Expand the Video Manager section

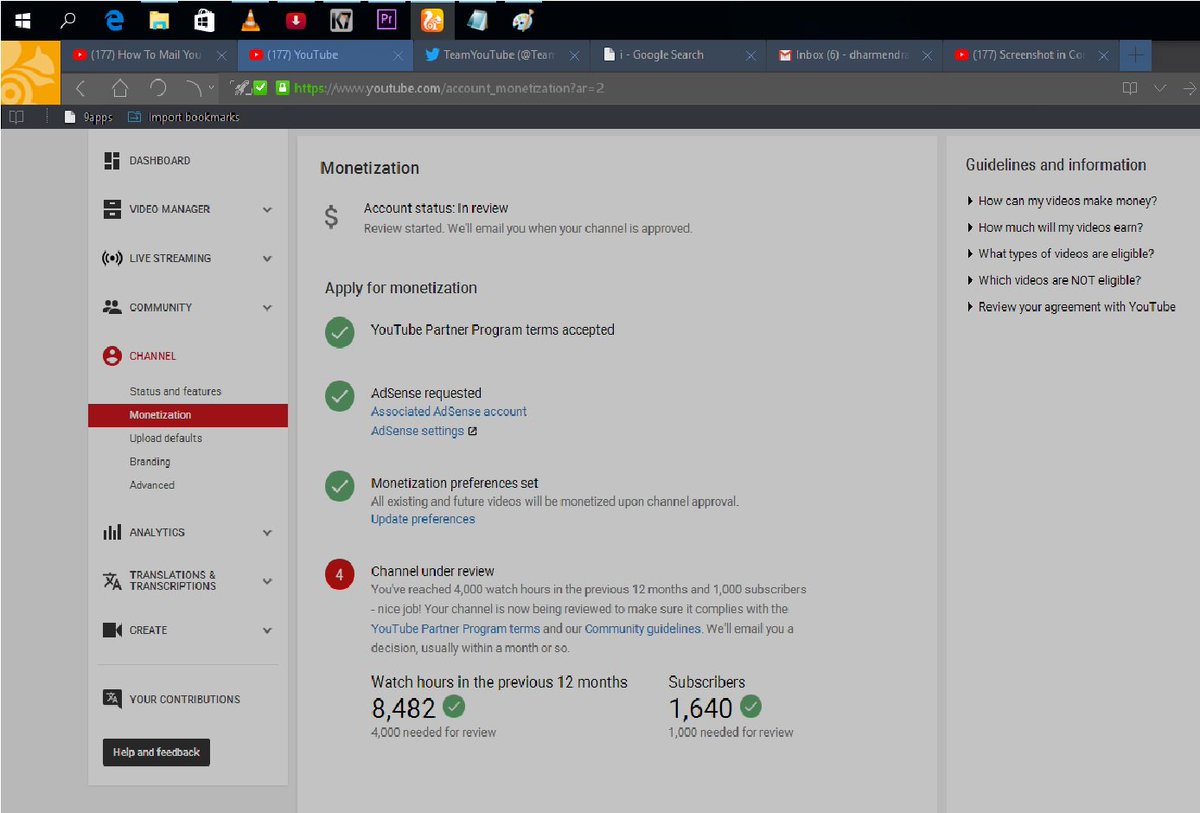click(267, 210)
